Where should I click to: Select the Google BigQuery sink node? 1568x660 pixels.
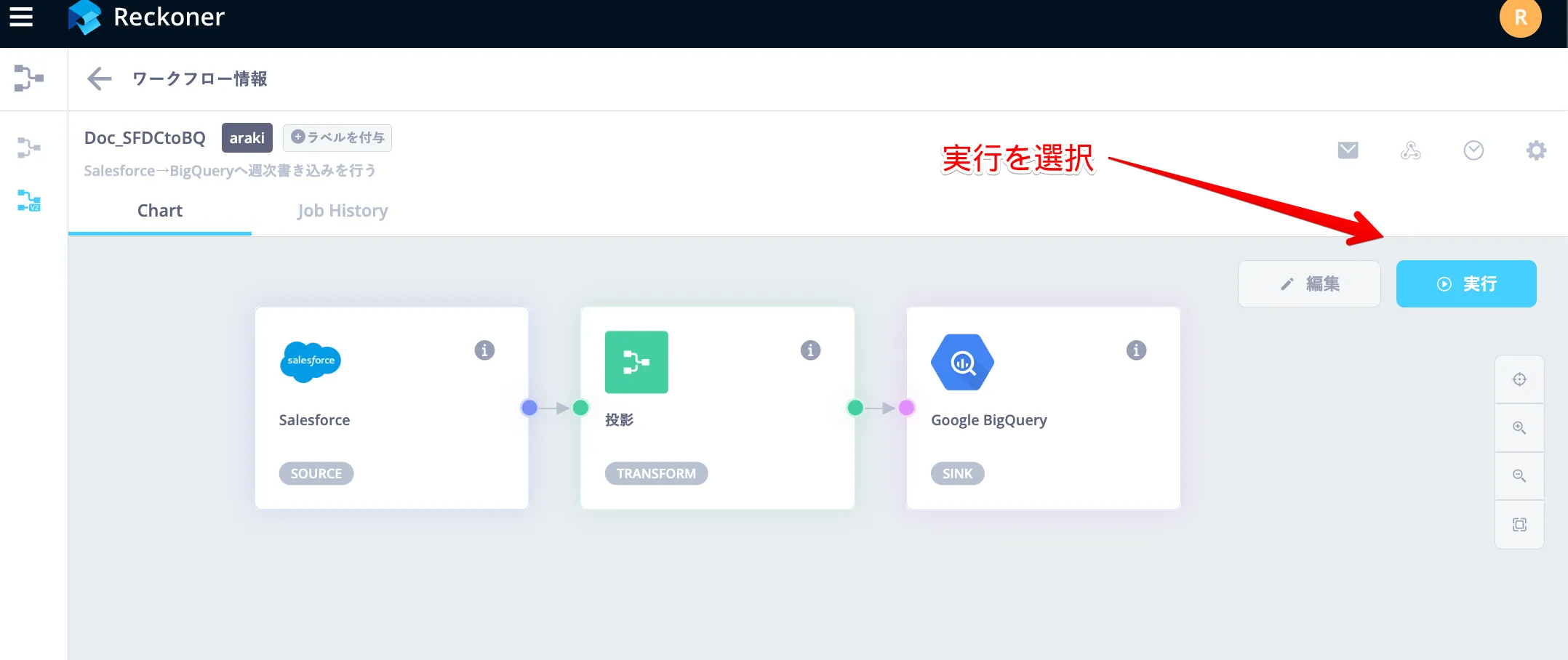pyautogui.click(x=1043, y=408)
